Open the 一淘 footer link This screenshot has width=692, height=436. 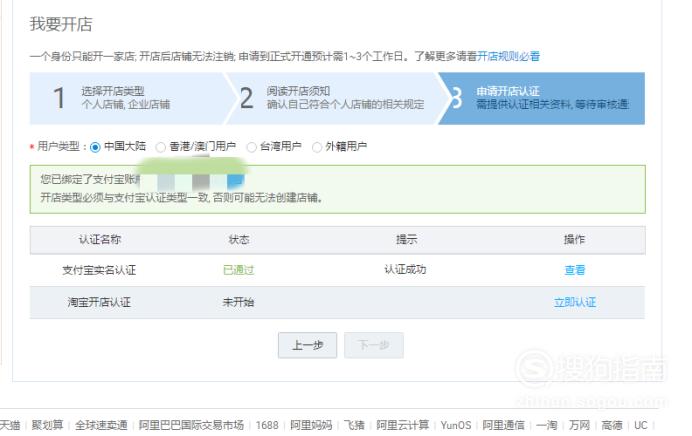pyautogui.click(x=547, y=425)
